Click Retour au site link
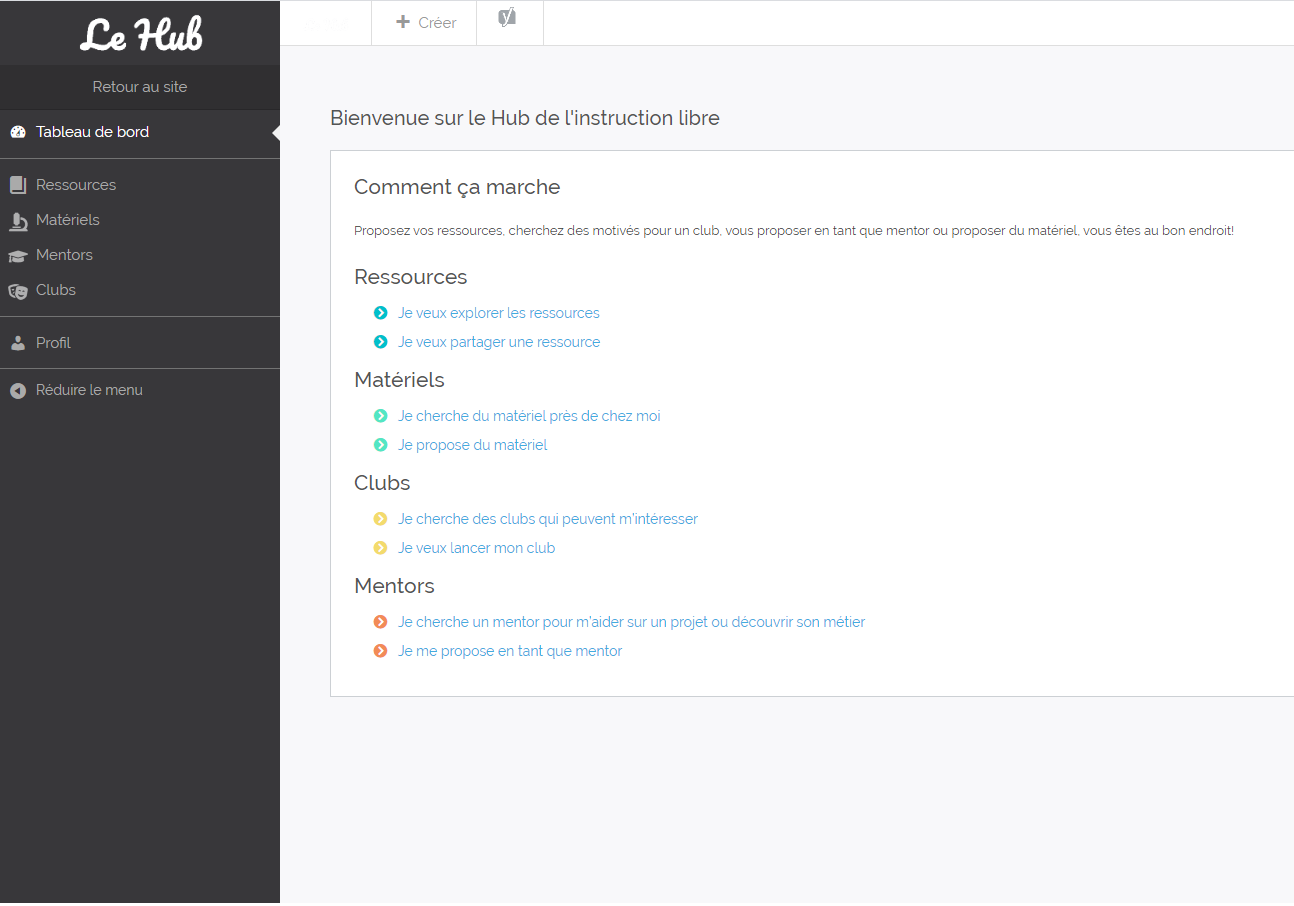This screenshot has height=906, width=1294. pos(140,87)
